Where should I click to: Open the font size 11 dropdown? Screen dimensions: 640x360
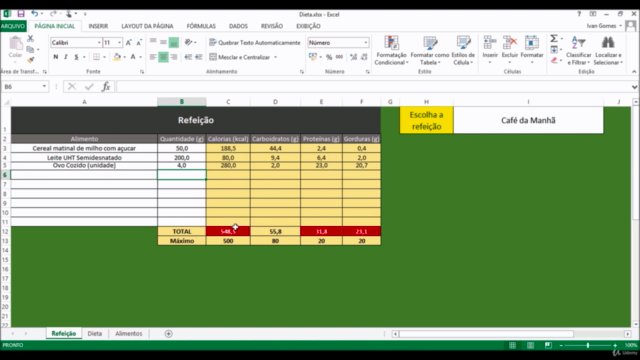coord(120,42)
